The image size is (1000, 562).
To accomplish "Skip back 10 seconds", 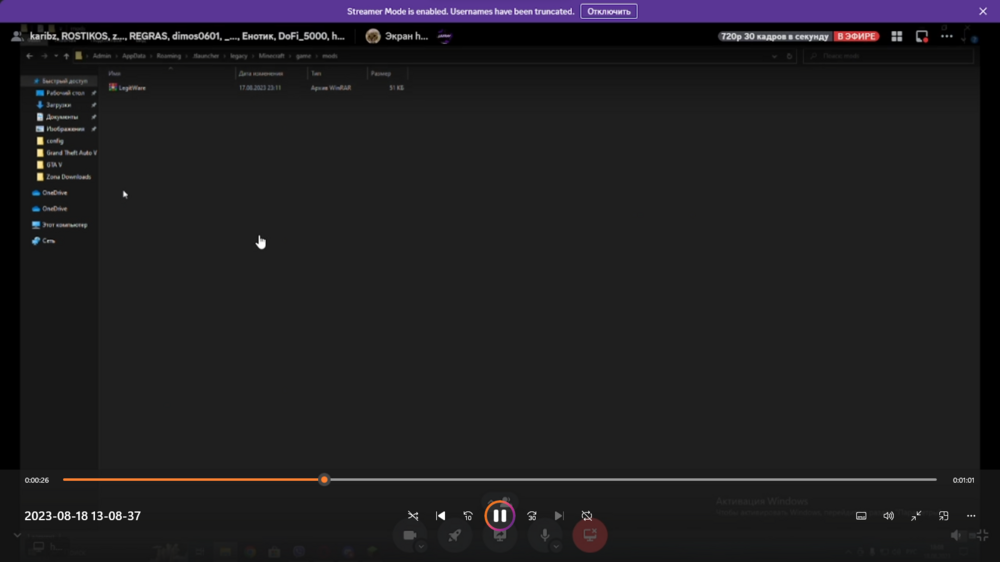I will (468, 515).
